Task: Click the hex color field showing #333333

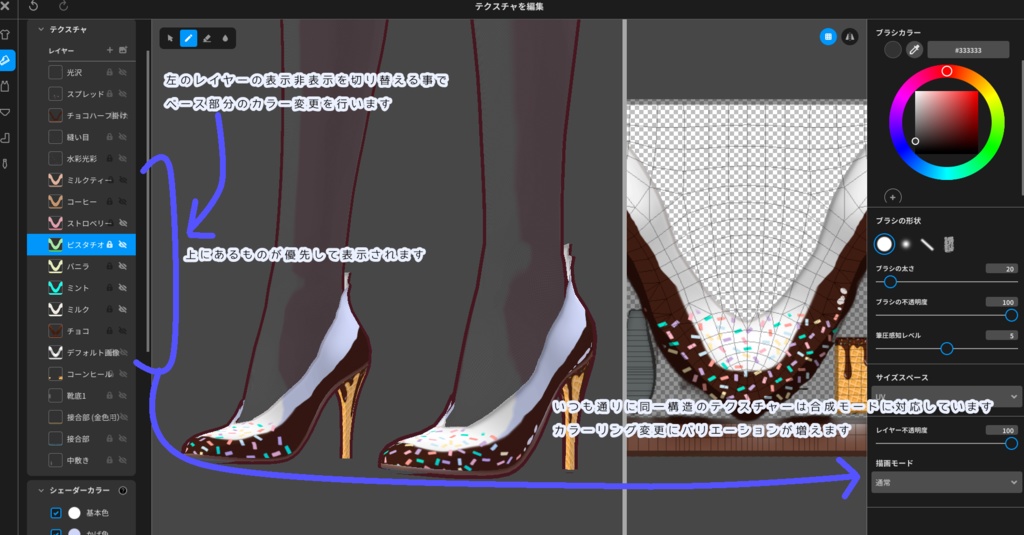Action: (x=968, y=50)
